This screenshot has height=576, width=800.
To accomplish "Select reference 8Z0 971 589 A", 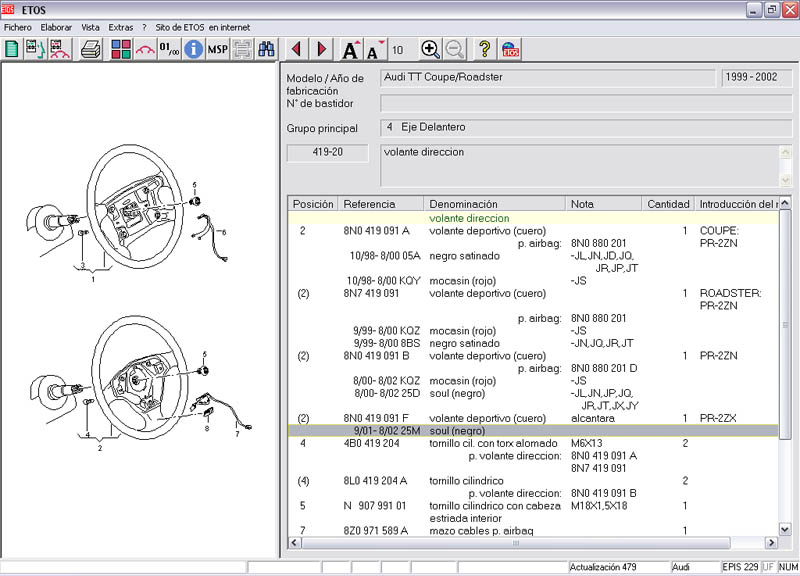I will (x=376, y=531).
